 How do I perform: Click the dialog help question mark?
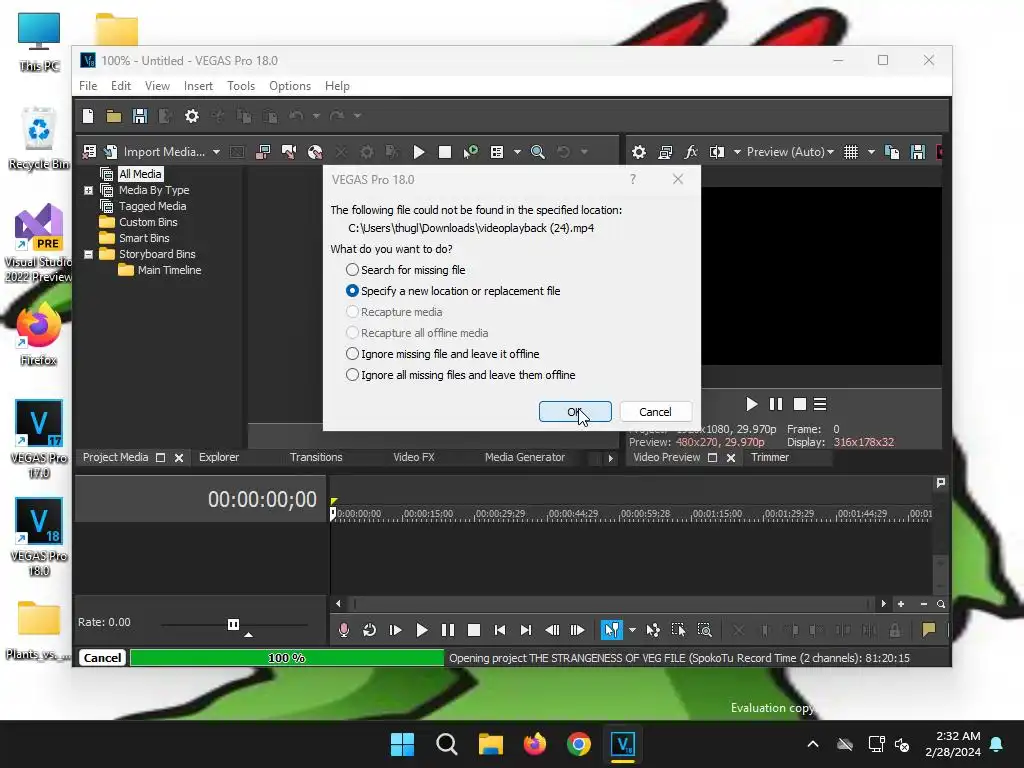click(x=633, y=180)
